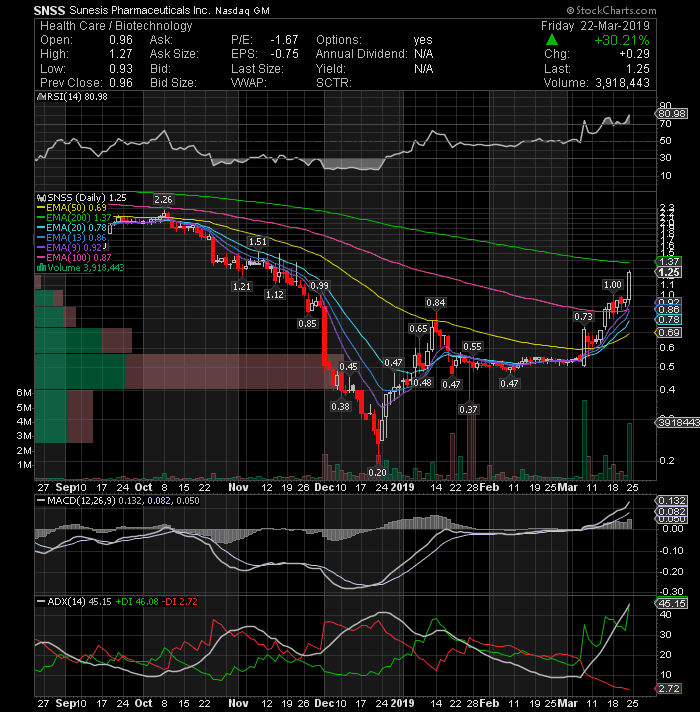This screenshot has width=700, height=712.
Task: Click the 0.132 MACD tag on right axis
Action: (x=671, y=501)
